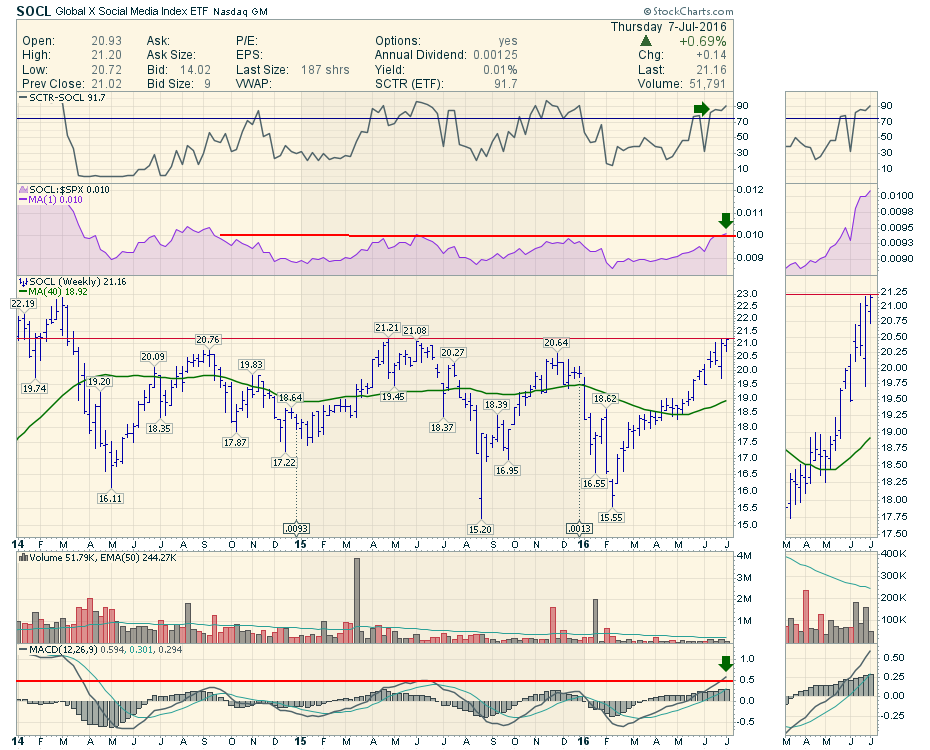930x750 pixels.
Task: Click the Last Size 187 shrs value
Action: tap(325, 69)
